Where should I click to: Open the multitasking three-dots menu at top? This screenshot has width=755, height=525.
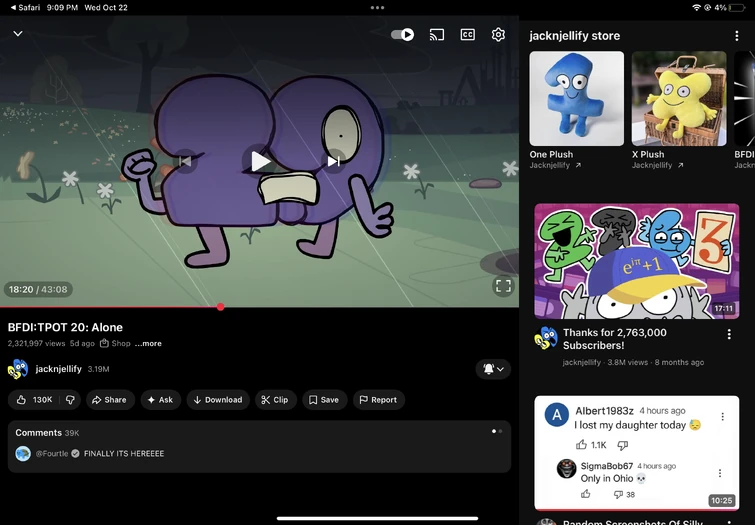378,8
